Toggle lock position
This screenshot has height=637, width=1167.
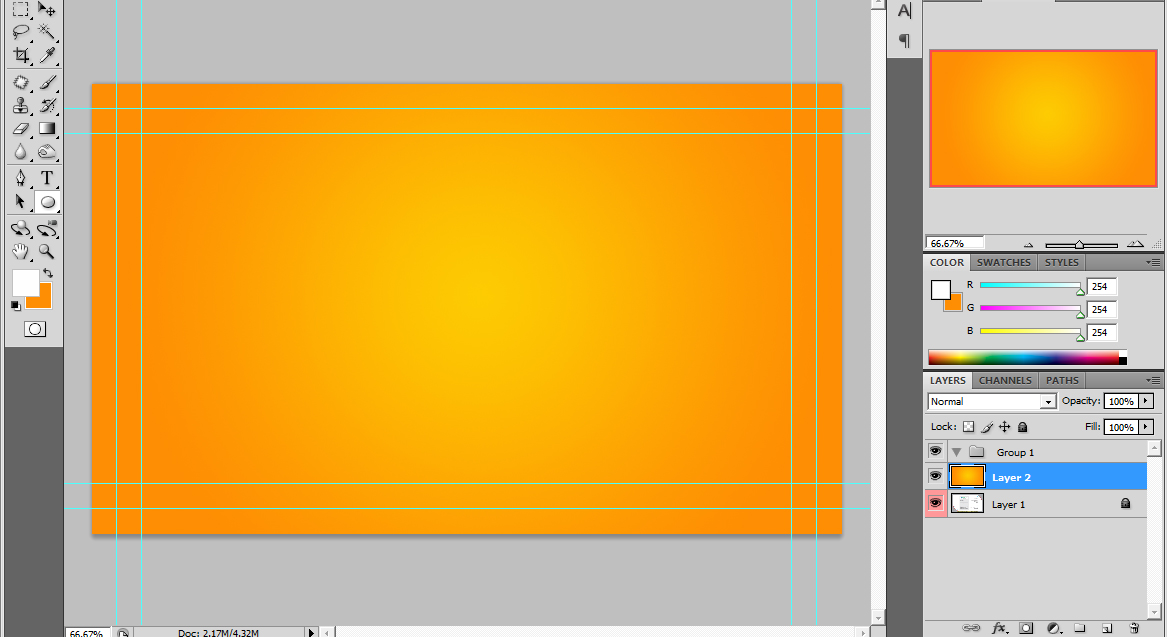(x=1005, y=426)
